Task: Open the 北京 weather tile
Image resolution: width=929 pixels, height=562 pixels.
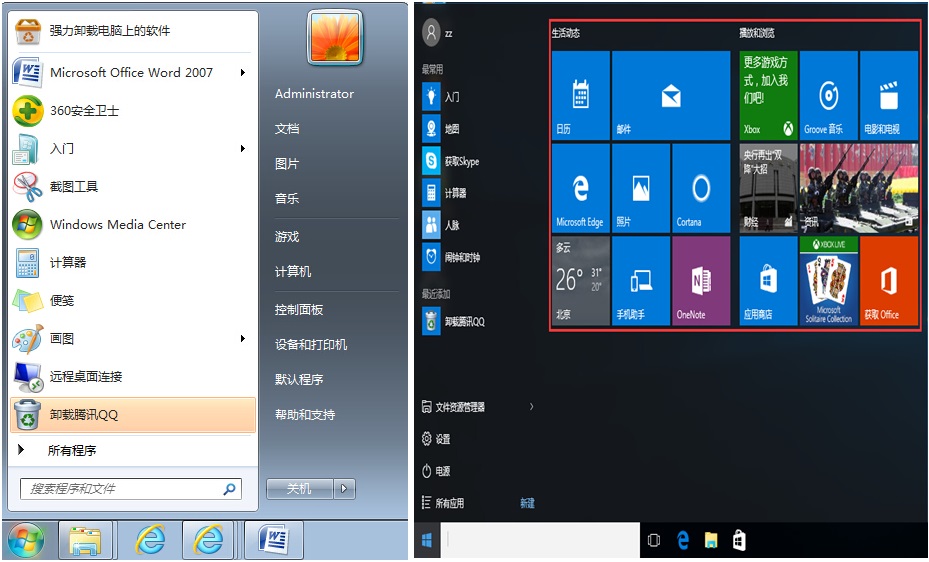Action: 581,281
